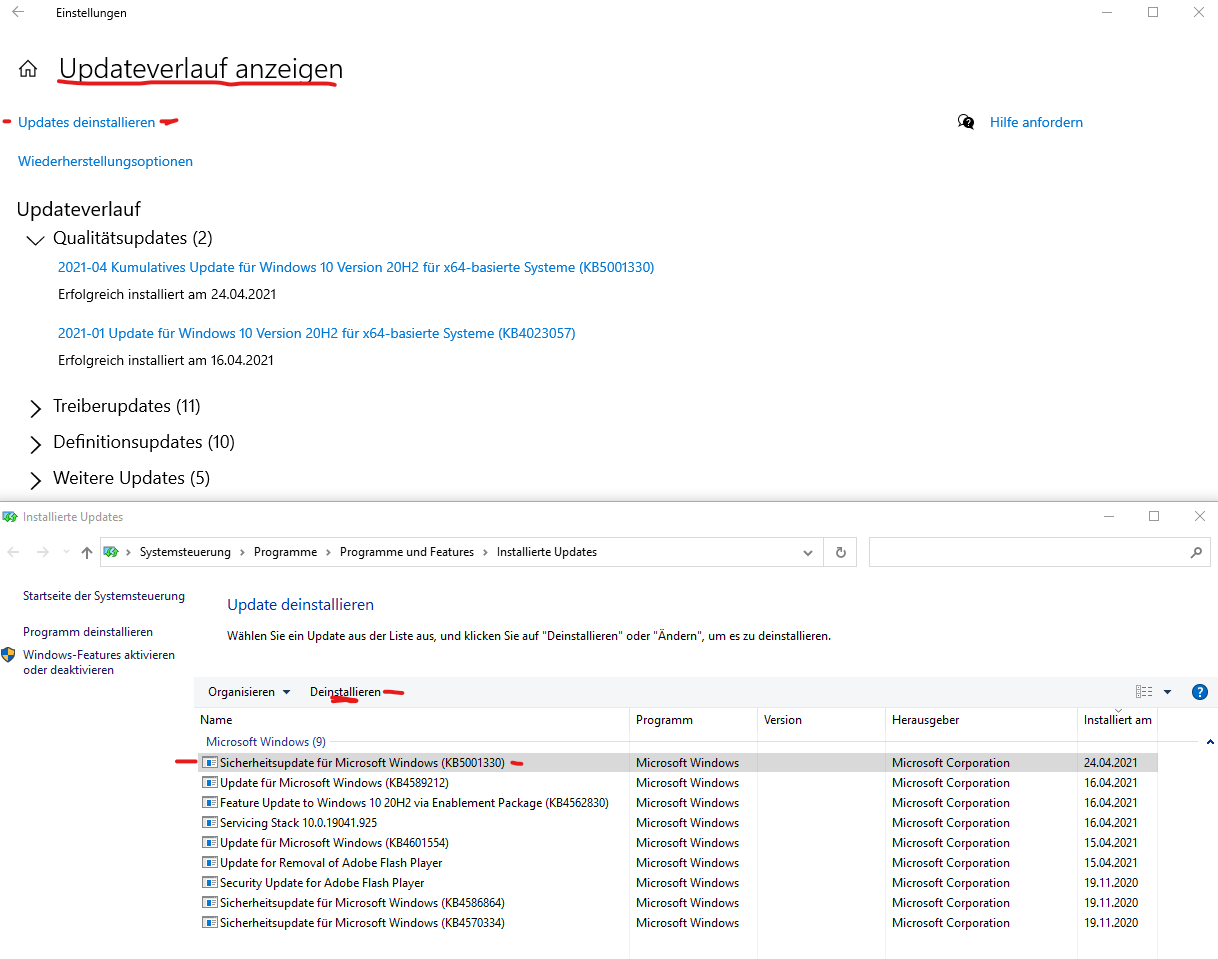Viewport: 1218px width, 959px height.
Task: Click the back arrow in Installierte Updates window
Action: tap(14, 552)
